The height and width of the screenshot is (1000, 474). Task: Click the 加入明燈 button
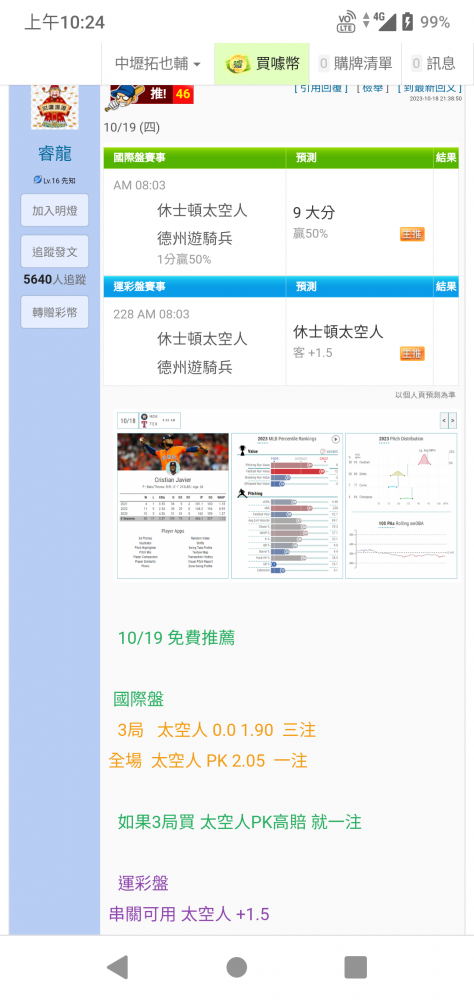pos(55,211)
